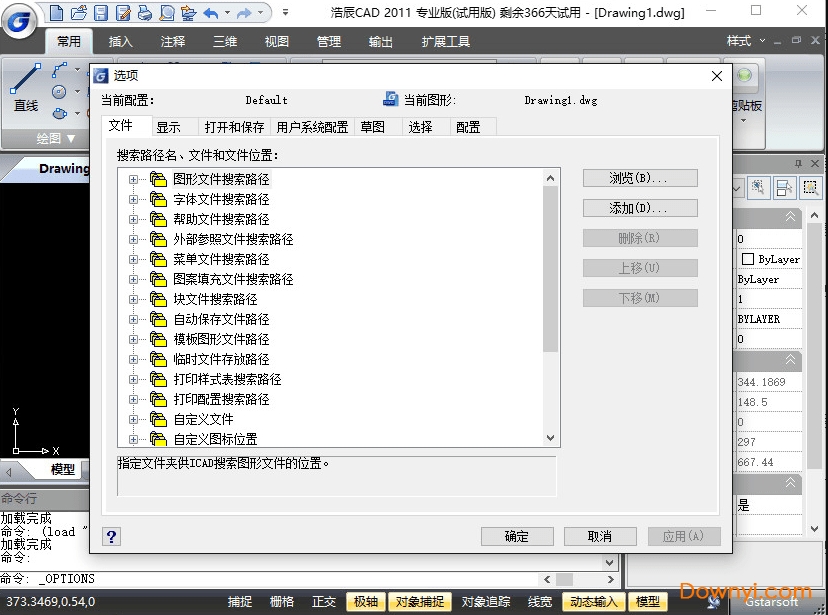Toggle 正交 (Ortho) mode off

322,602
